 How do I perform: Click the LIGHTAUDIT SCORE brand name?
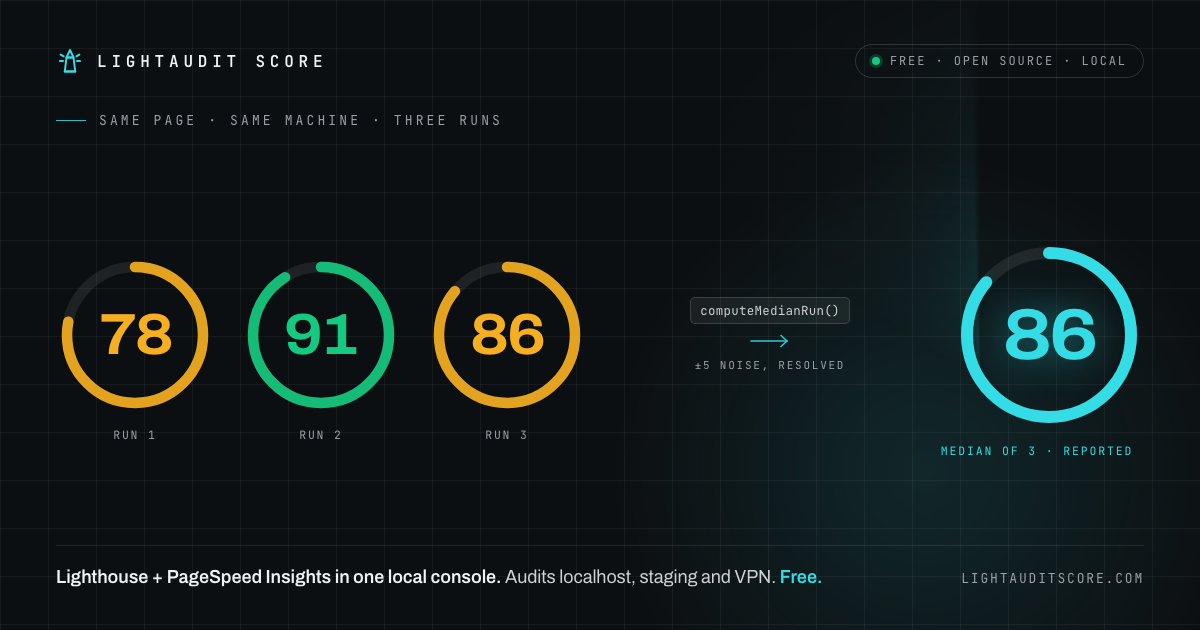pyautogui.click(x=211, y=62)
